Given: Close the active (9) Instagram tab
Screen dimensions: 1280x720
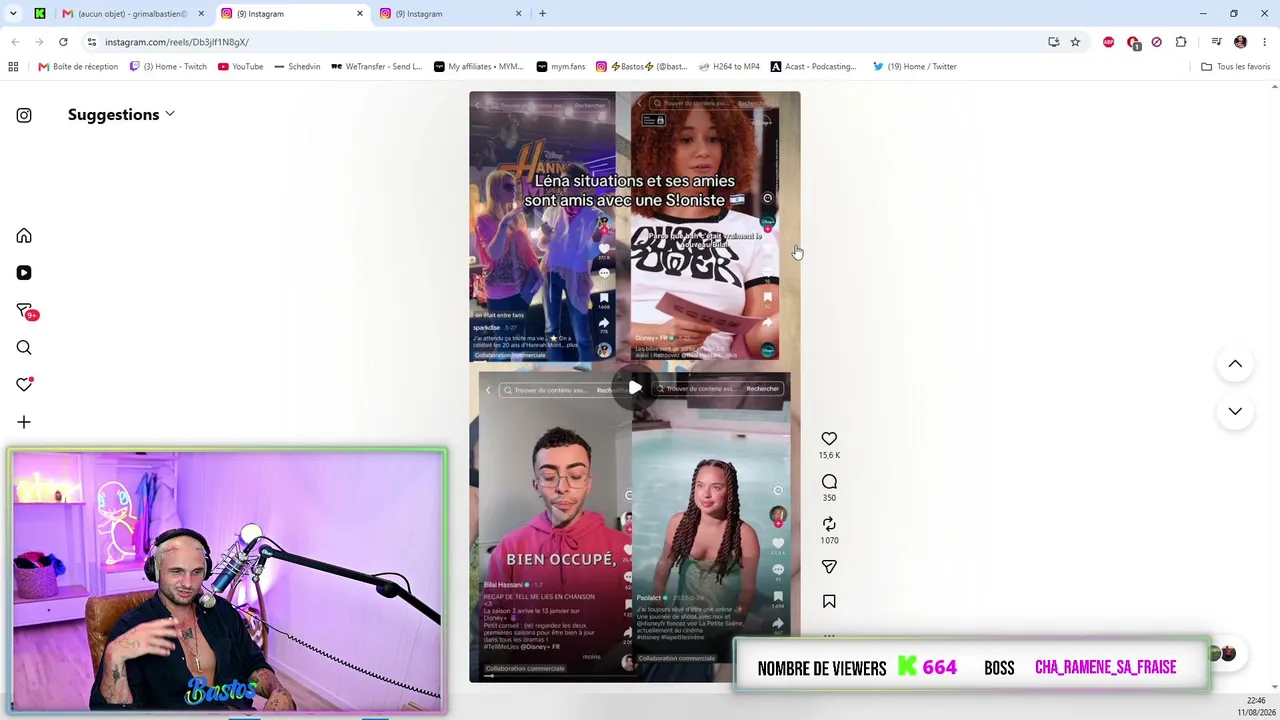Looking at the screenshot, I should (x=360, y=14).
